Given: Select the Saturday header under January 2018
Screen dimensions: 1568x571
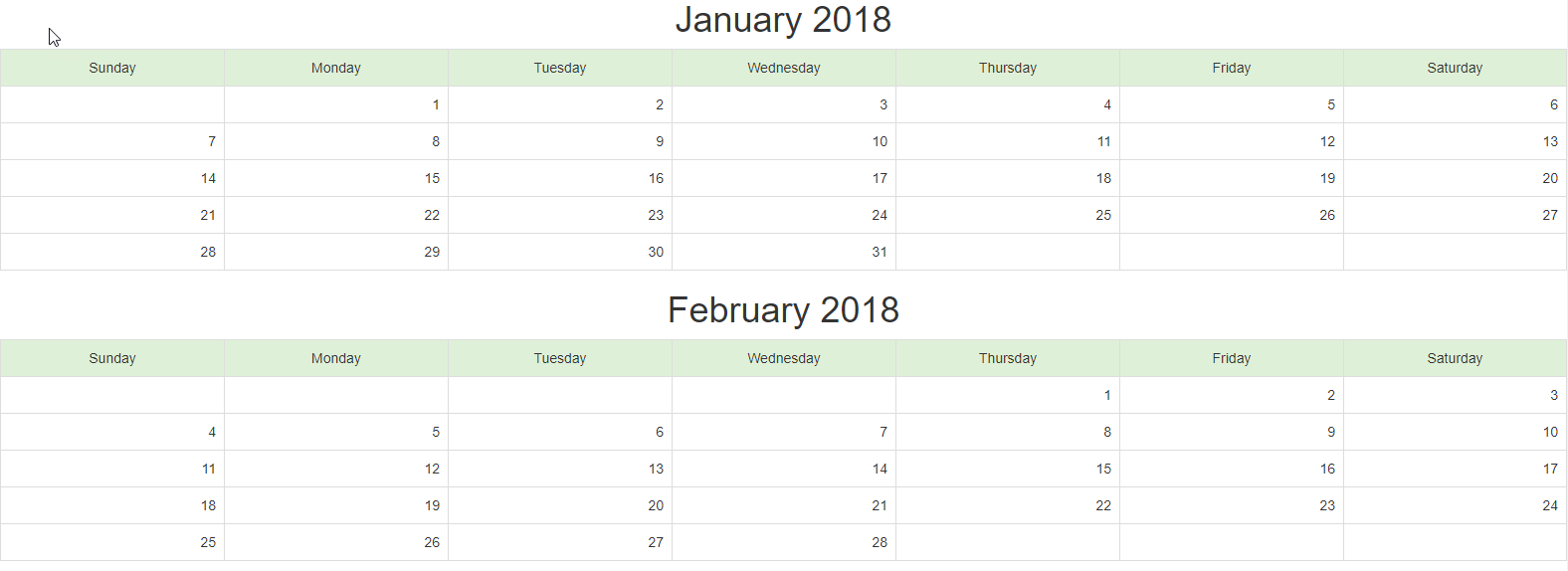Looking at the screenshot, I should [x=1455, y=68].
